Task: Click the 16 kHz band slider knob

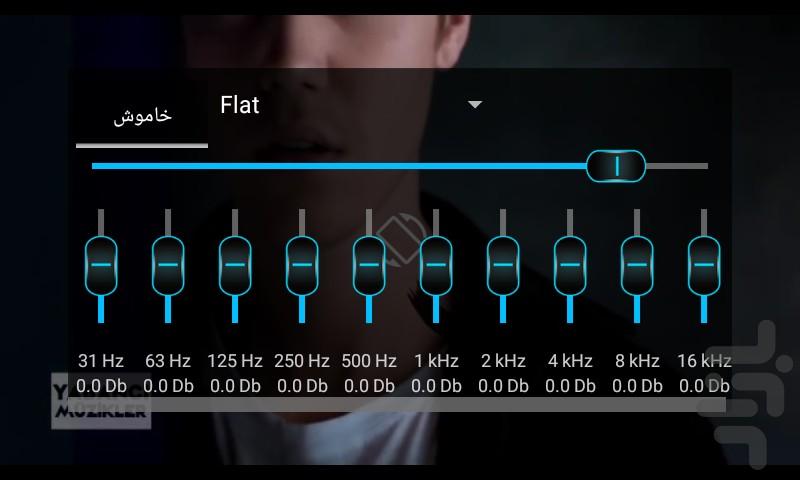Action: (704, 265)
